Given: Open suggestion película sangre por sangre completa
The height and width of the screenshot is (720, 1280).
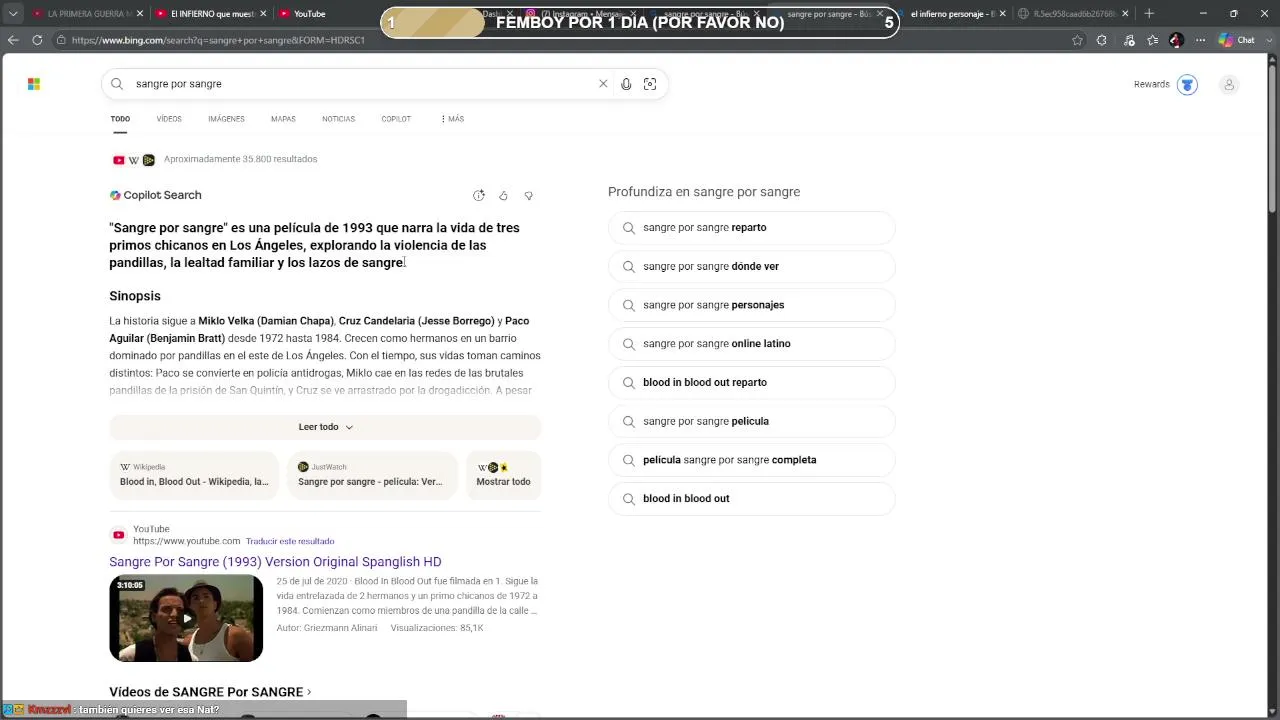Looking at the screenshot, I should (751, 460).
